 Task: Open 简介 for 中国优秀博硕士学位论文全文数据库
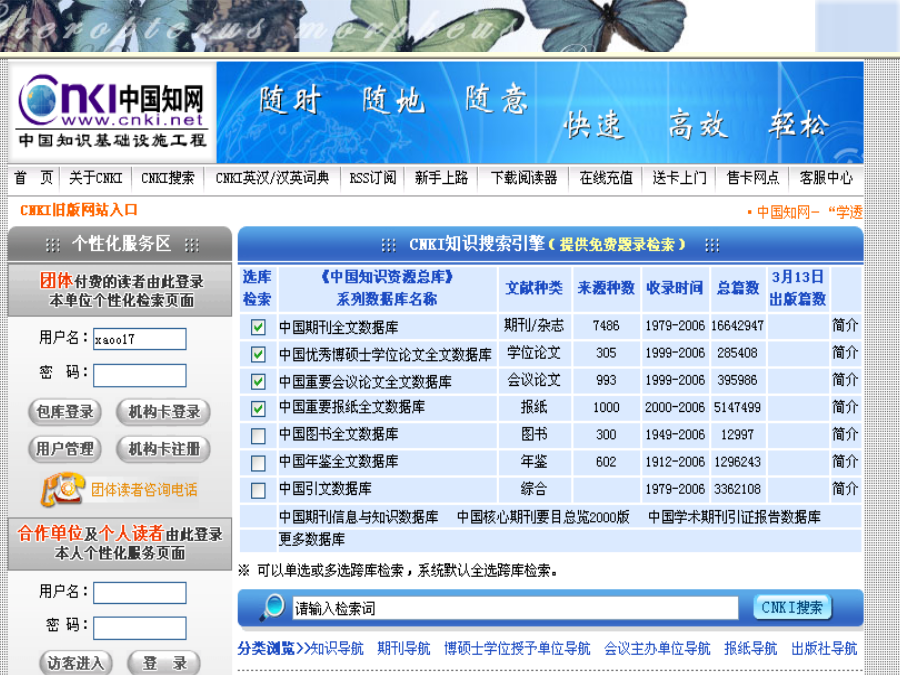[x=845, y=352]
